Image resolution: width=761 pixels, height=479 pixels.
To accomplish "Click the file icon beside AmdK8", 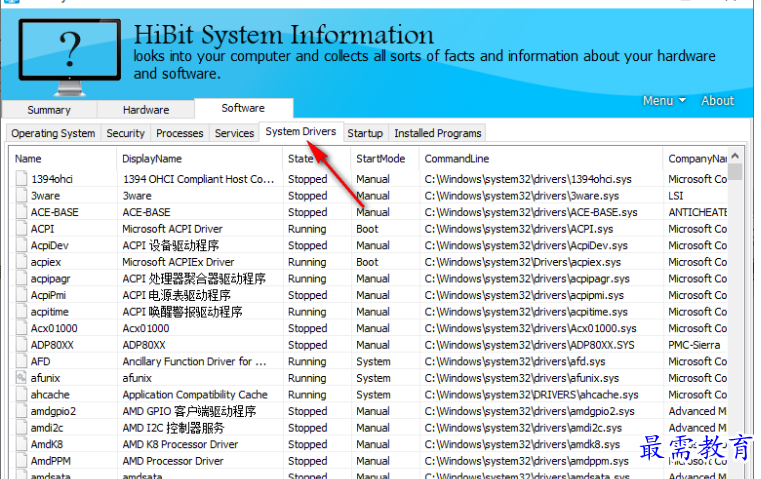I will 21,444.
